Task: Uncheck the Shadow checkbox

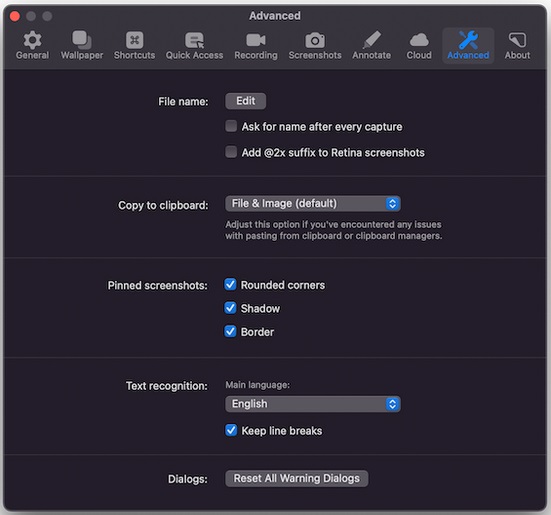Action: [230, 308]
